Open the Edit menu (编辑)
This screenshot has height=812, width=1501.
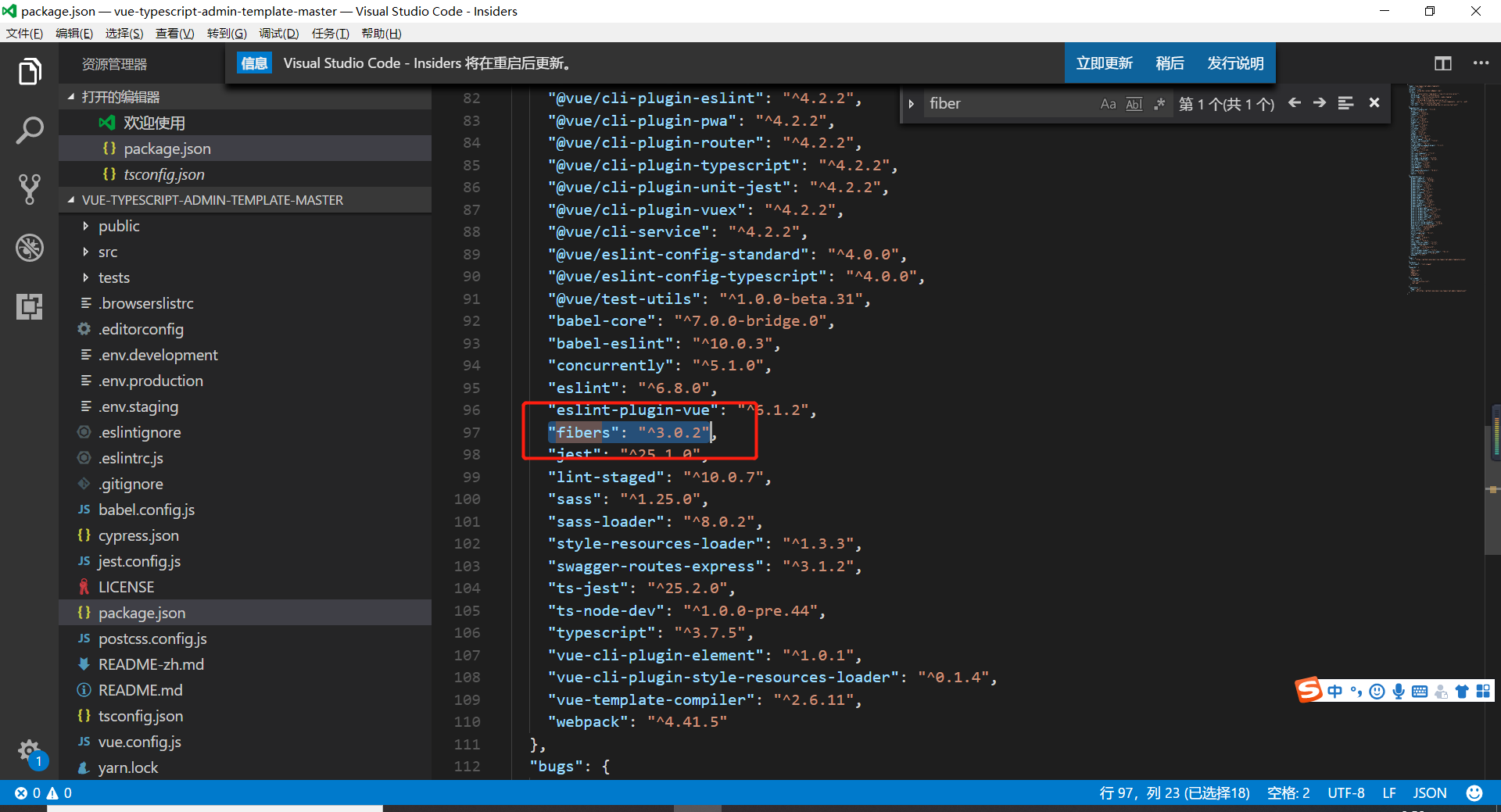tap(74, 34)
